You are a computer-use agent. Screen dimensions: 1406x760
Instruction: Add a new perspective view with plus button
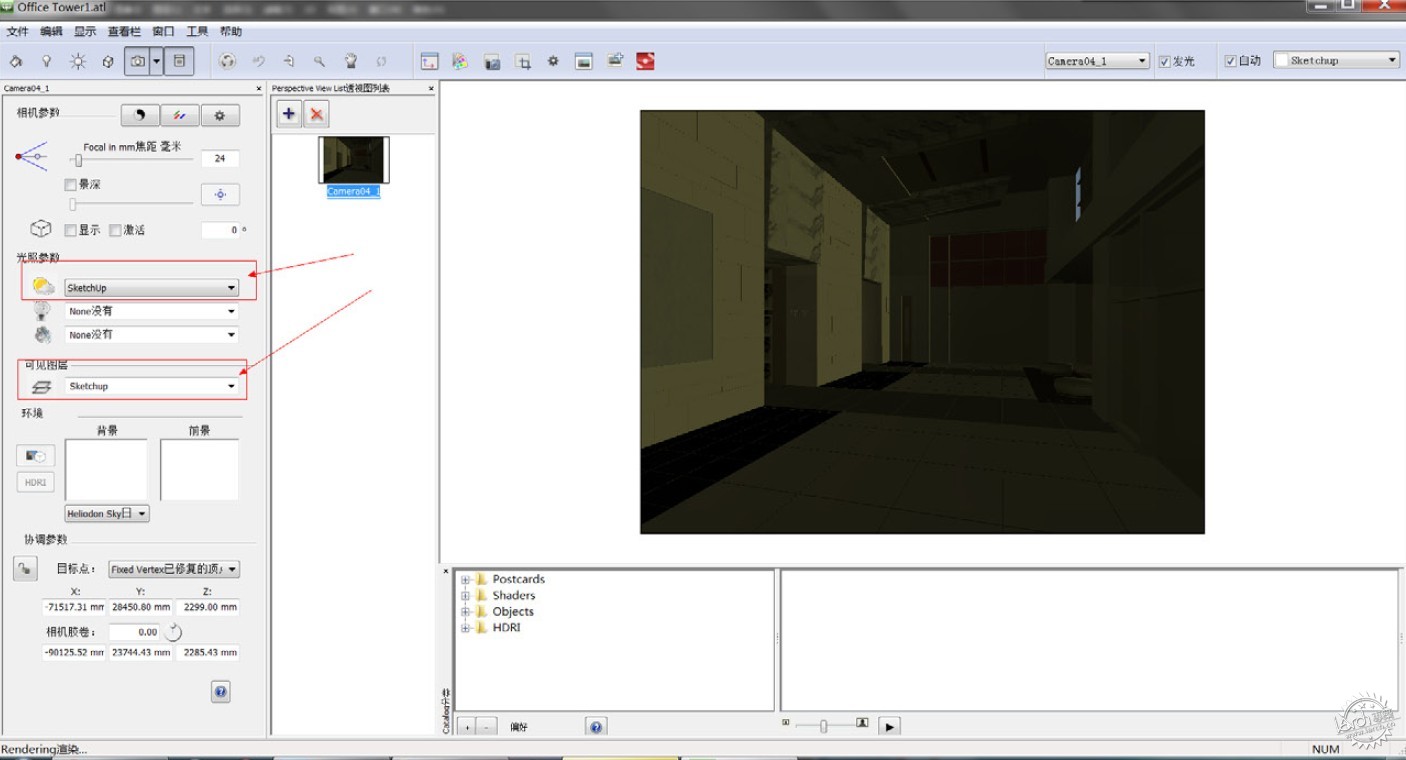[289, 114]
